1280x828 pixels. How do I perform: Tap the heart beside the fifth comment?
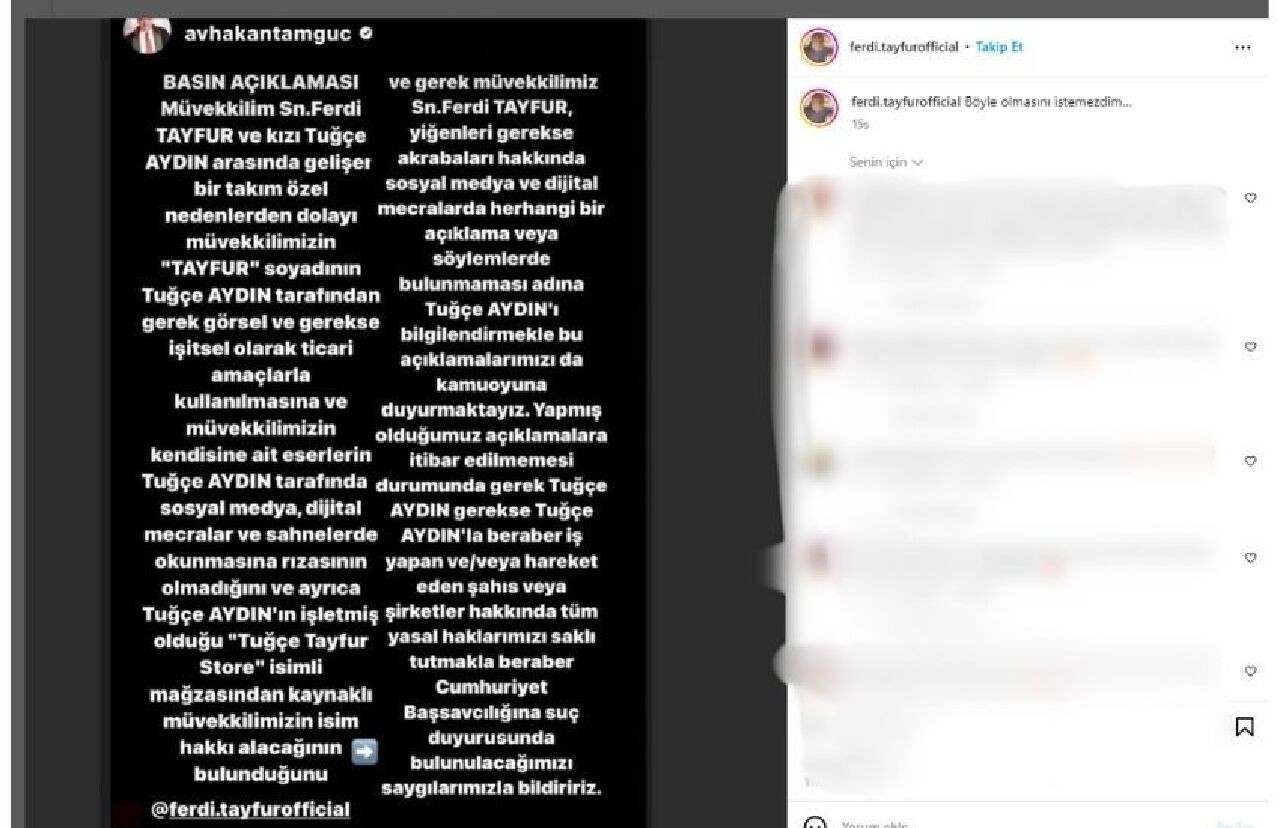point(1250,671)
